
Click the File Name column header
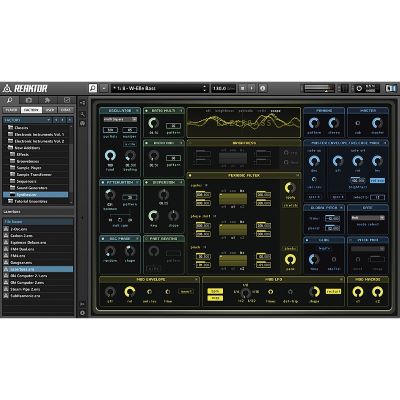38,222
